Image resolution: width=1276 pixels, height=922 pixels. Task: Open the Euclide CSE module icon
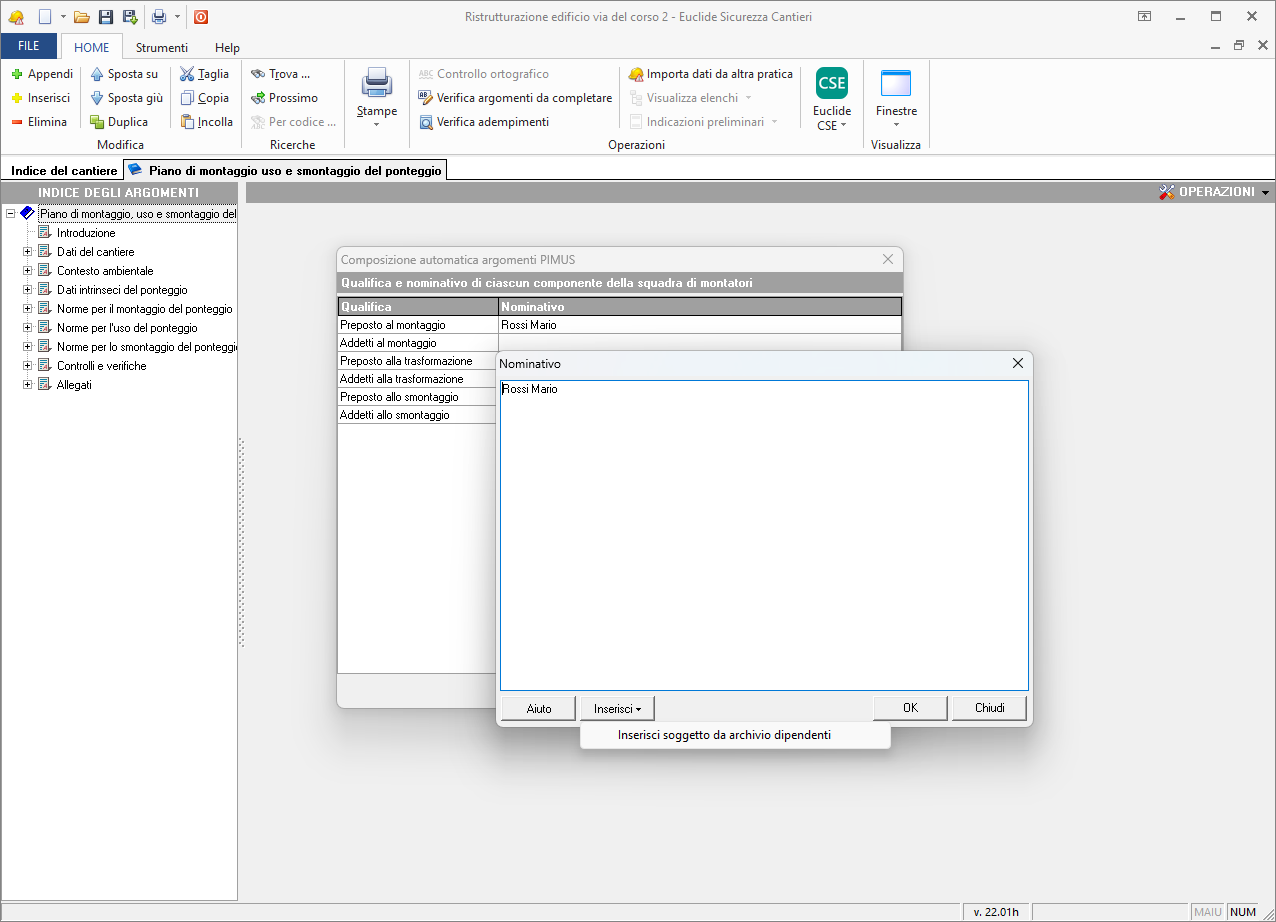coord(831,84)
